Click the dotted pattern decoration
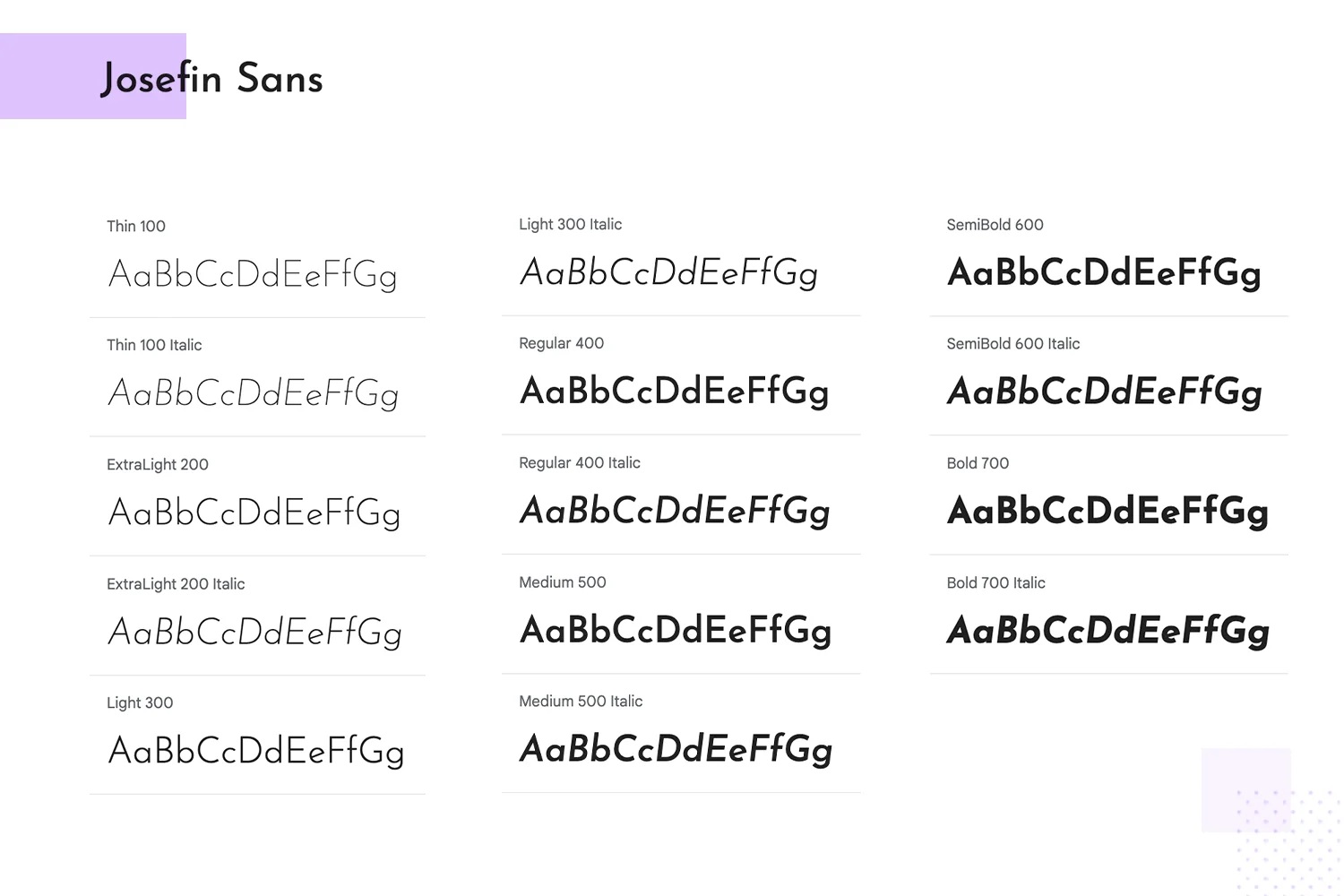 (1288, 842)
